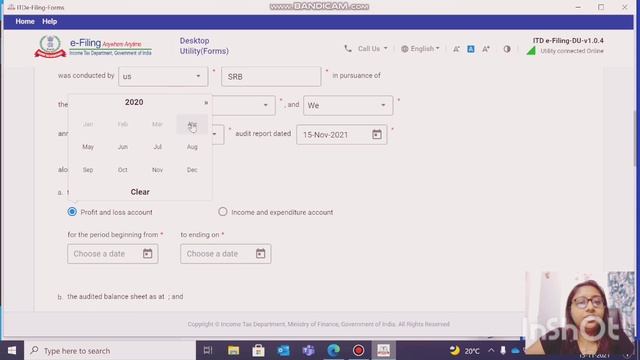Viewport: 640px width, 360px height.
Task: Pick Nov in the month picker
Action: tap(158, 170)
